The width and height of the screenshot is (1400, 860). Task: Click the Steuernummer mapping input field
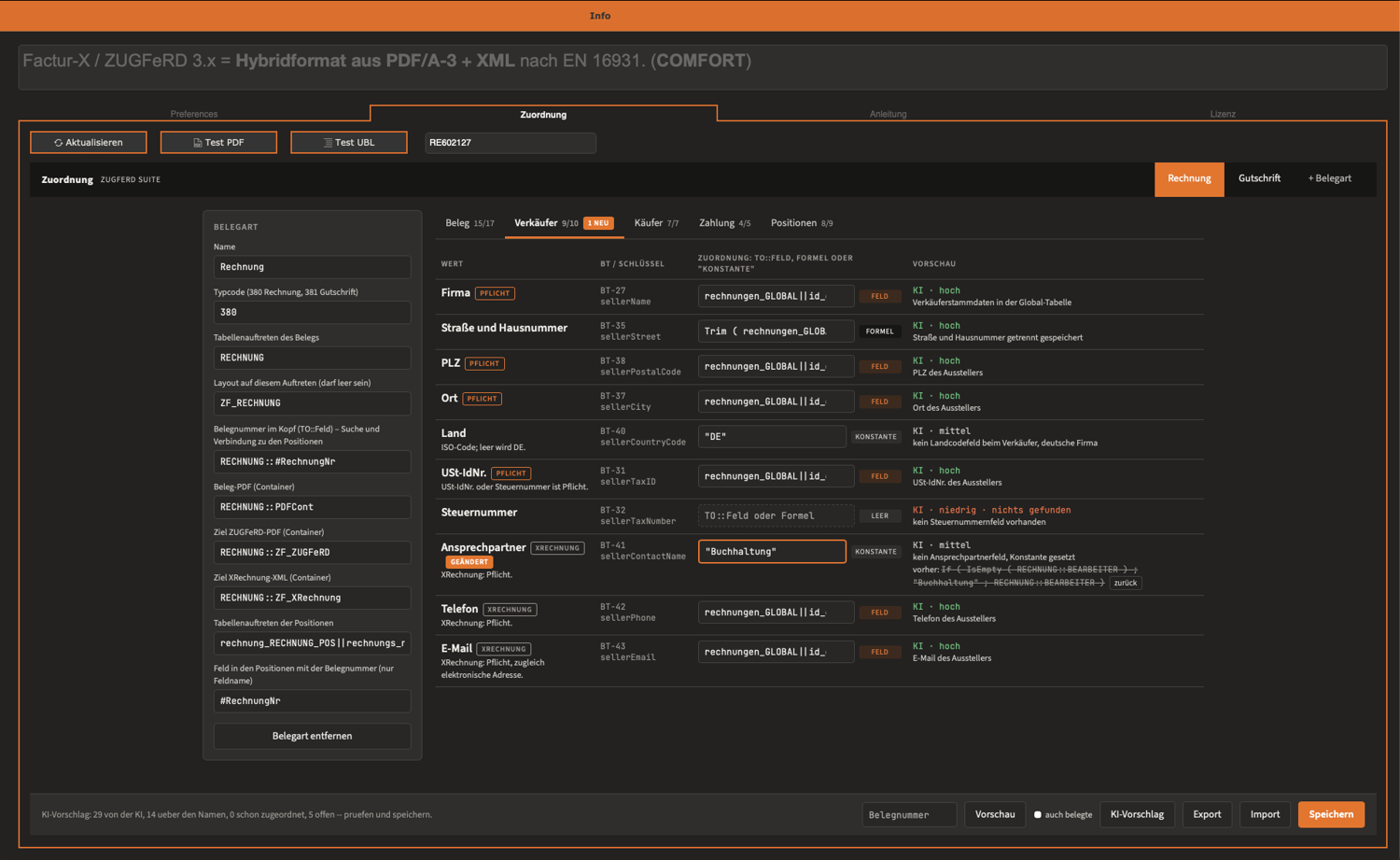click(x=776, y=515)
